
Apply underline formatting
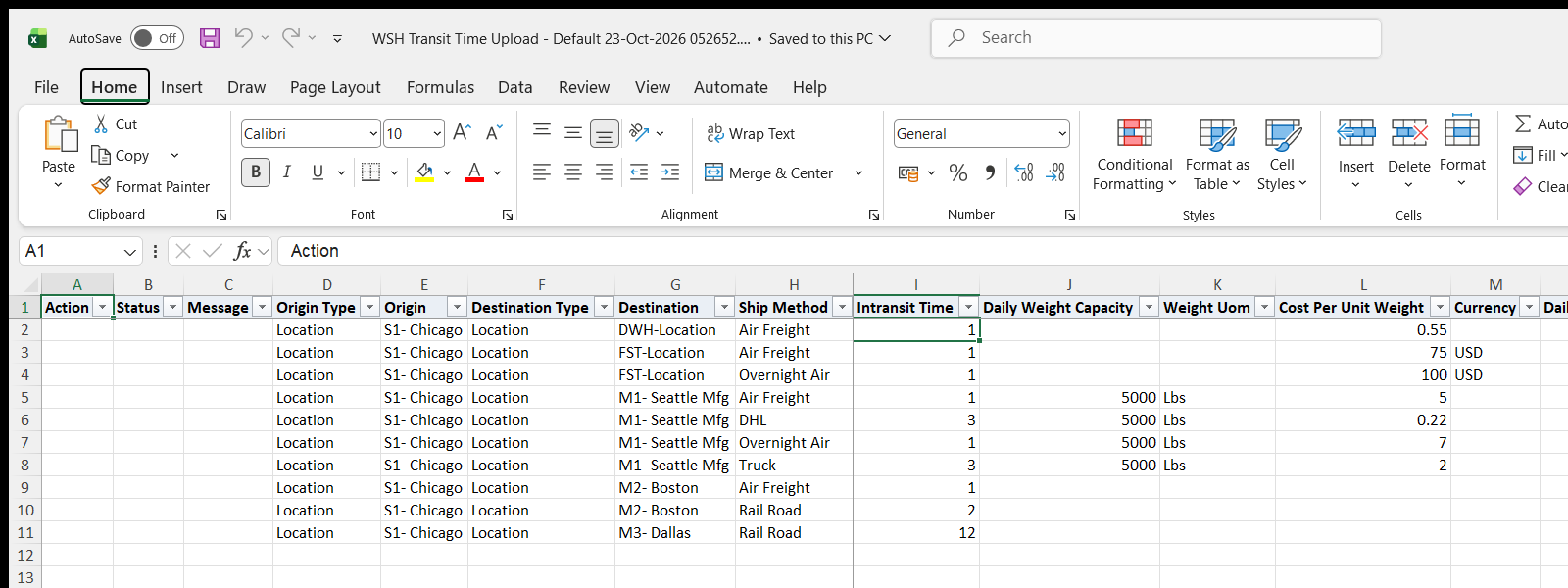coord(318,172)
